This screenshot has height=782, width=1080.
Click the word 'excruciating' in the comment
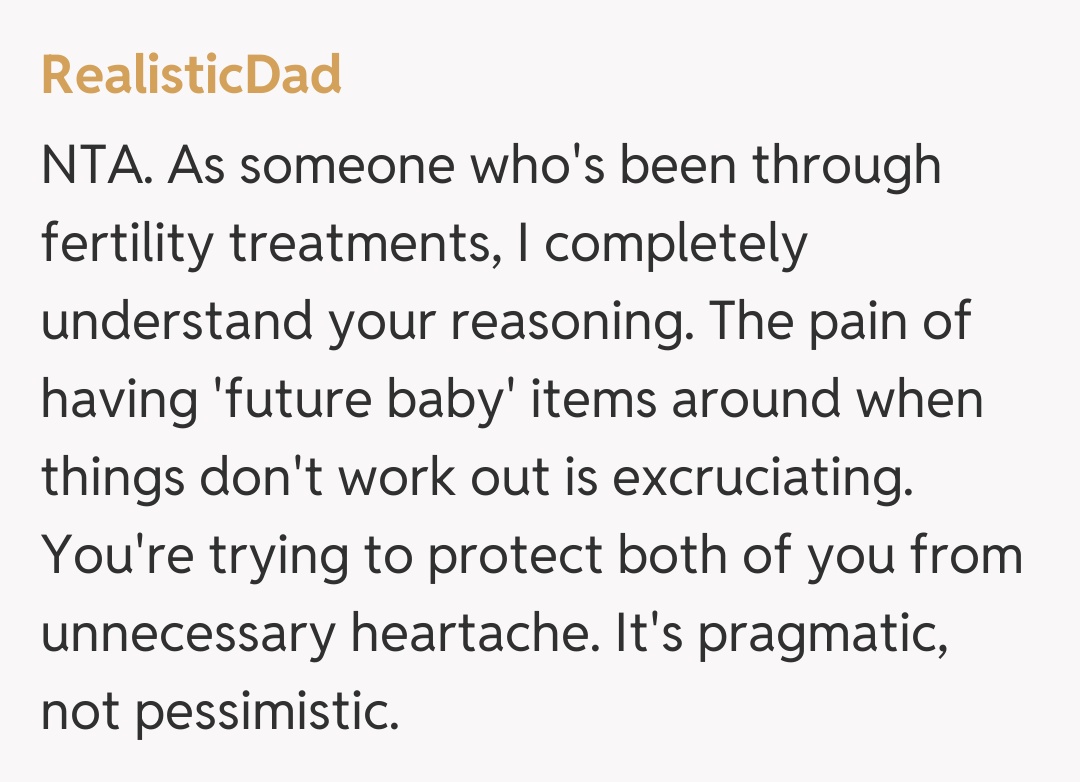762,477
